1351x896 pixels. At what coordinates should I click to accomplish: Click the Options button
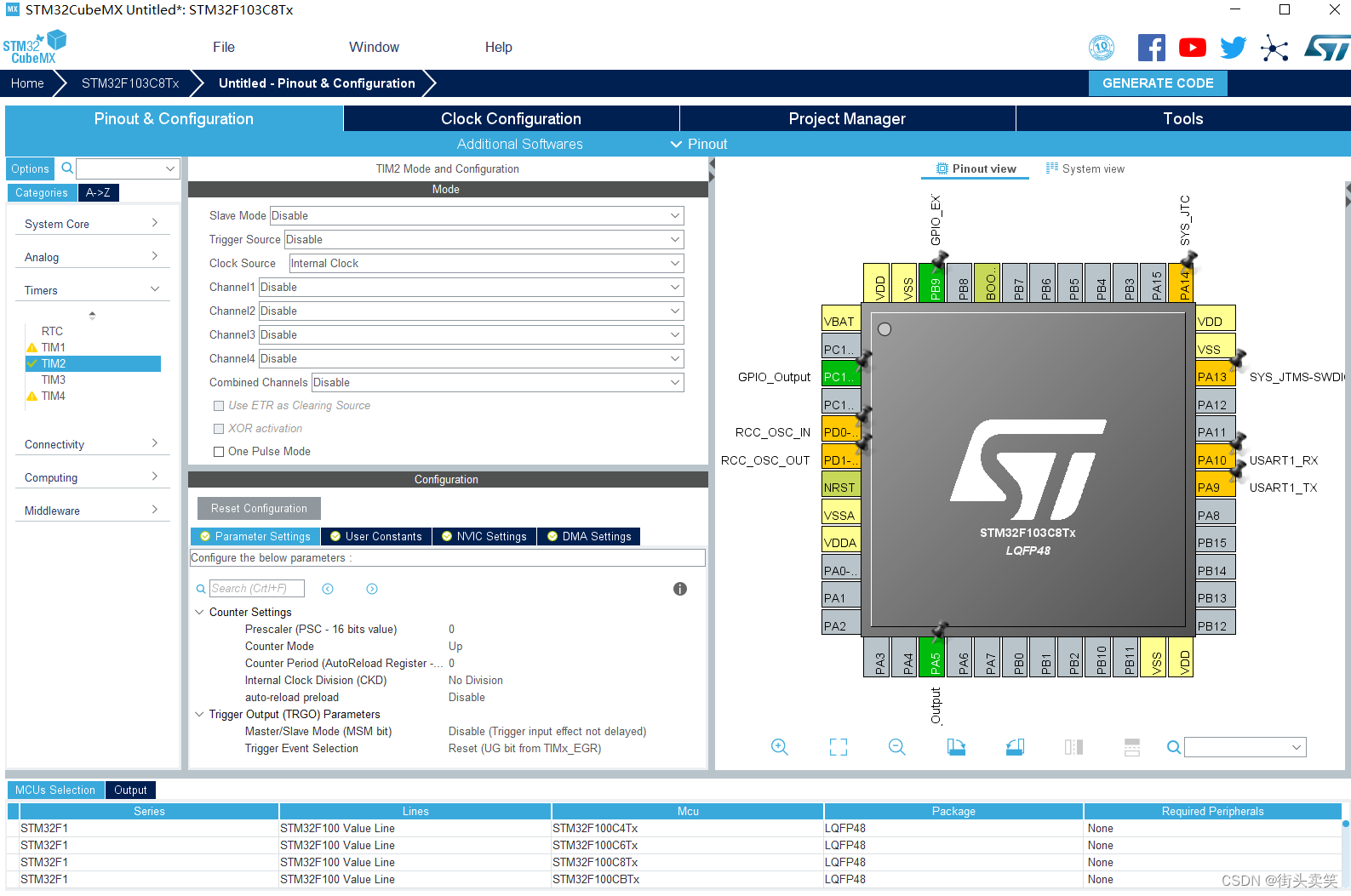tap(31, 168)
